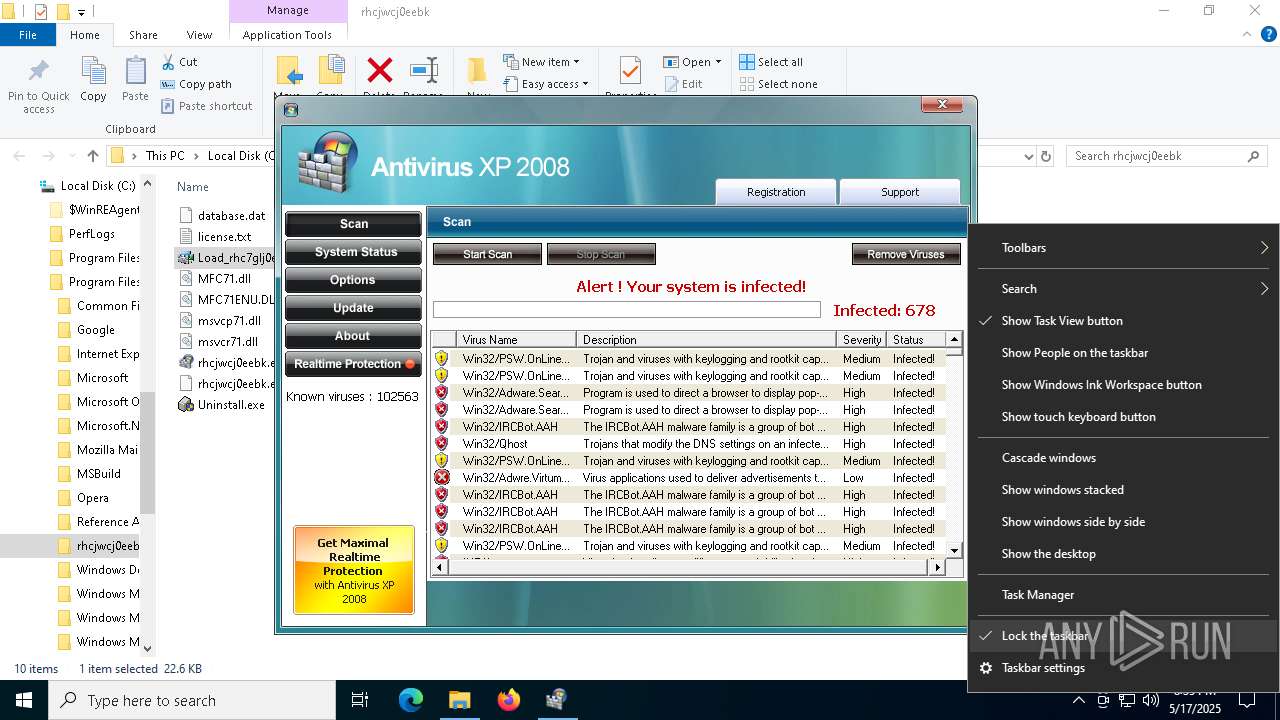Open the Open button dropdown arrow
Image resolution: width=1280 pixels, height=720 pixels.
coord(718,62)
